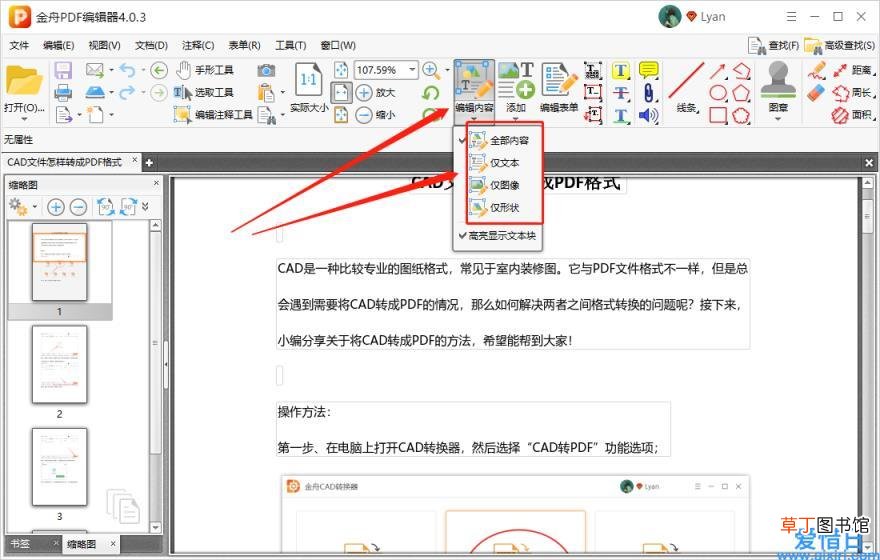The image size is (880, 560).
Task: Add a new document tab with plus
Action: pyautogui.click(x=149, y=163)
